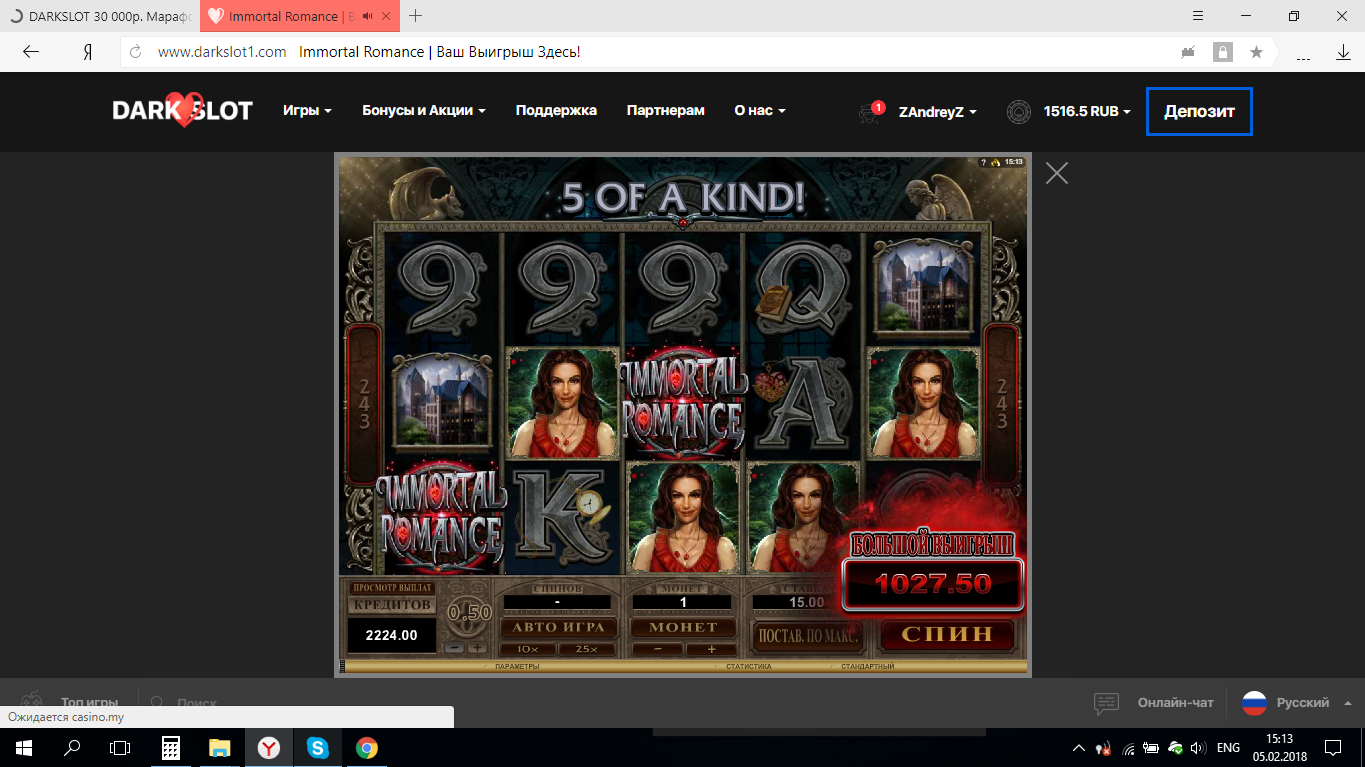Increase coin count with plus under МОНЕТ
The width and height of the screenshot is (1365, 767).
point(712,649)
